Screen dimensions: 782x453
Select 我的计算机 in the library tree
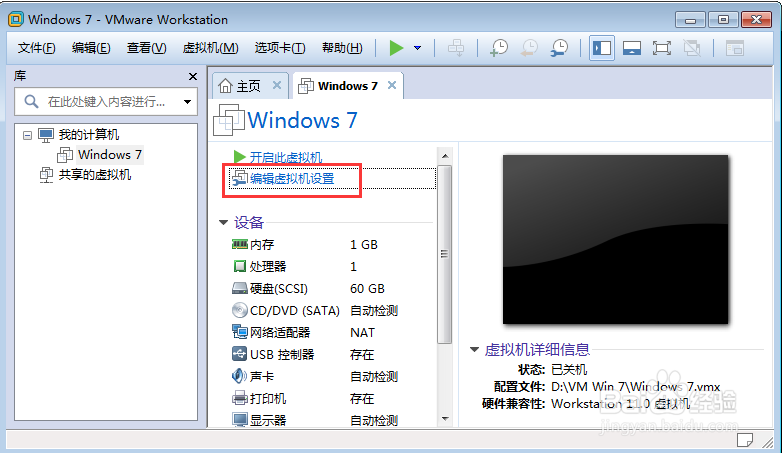(x=88, y=135)
